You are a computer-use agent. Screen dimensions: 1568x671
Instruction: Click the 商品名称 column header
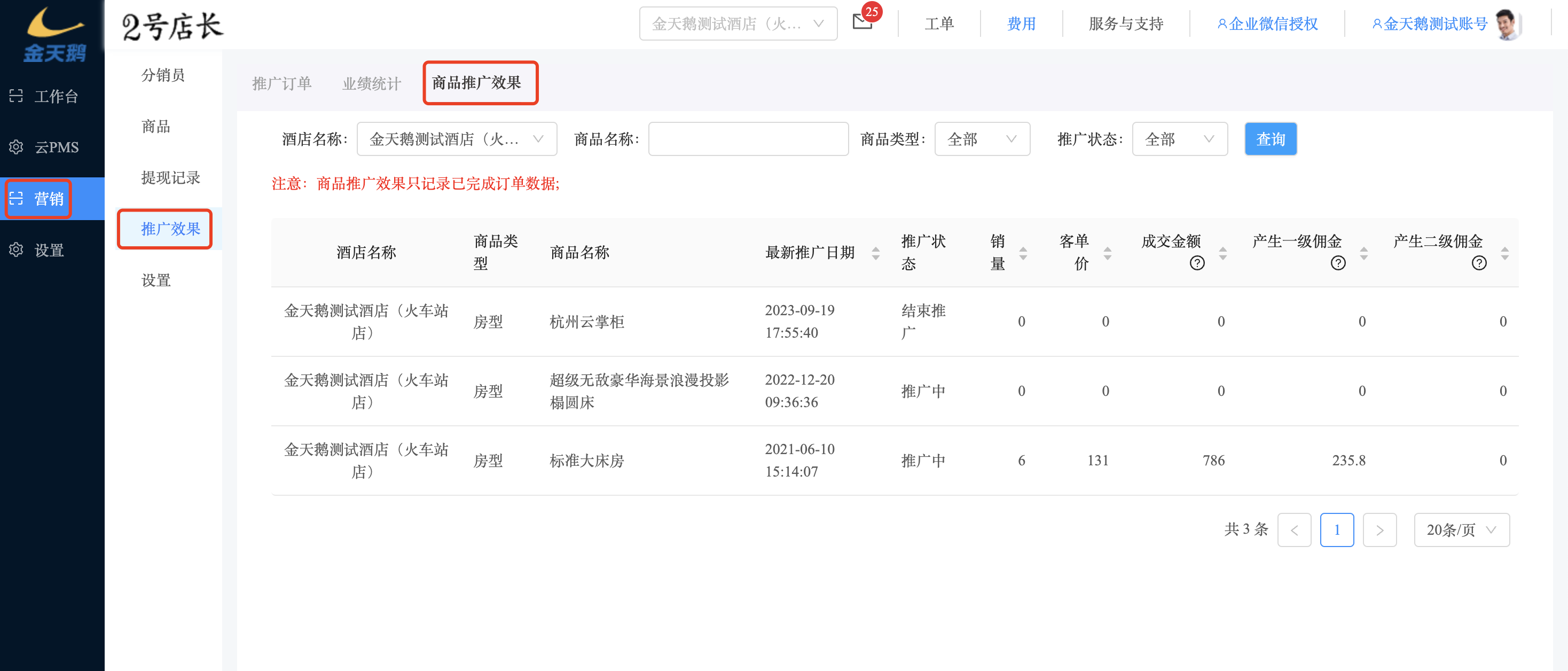(x=579, y=253)
